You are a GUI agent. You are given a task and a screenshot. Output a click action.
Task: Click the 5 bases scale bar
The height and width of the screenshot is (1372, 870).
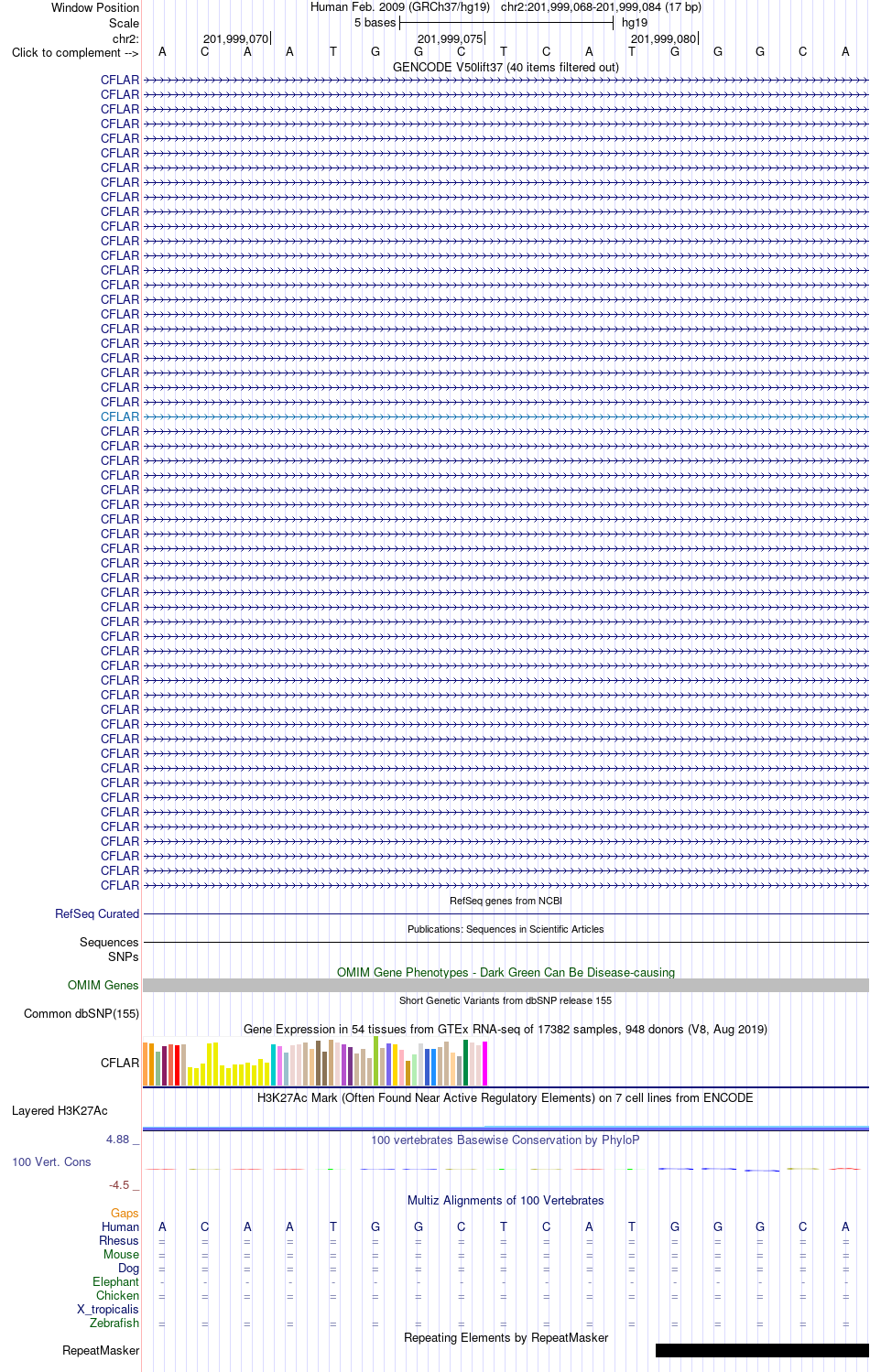coord(506,22)
